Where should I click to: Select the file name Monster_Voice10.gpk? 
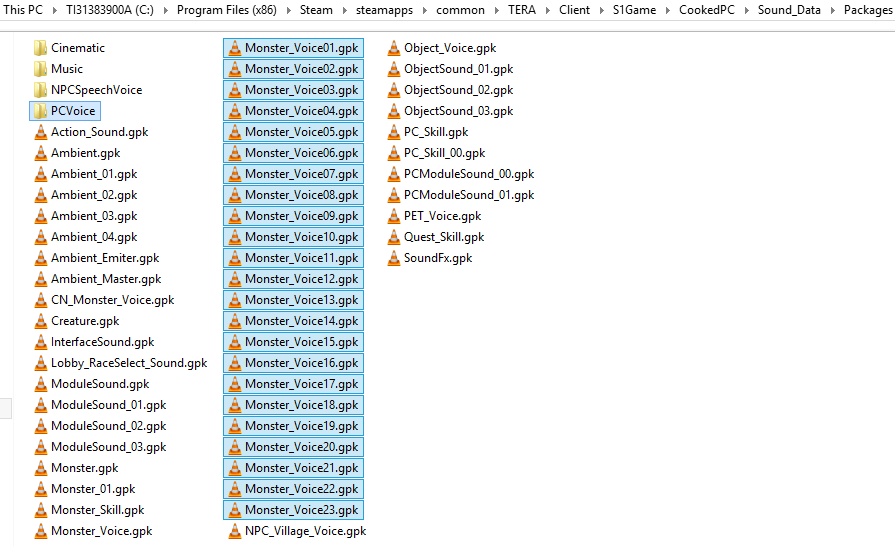(301, 237)
